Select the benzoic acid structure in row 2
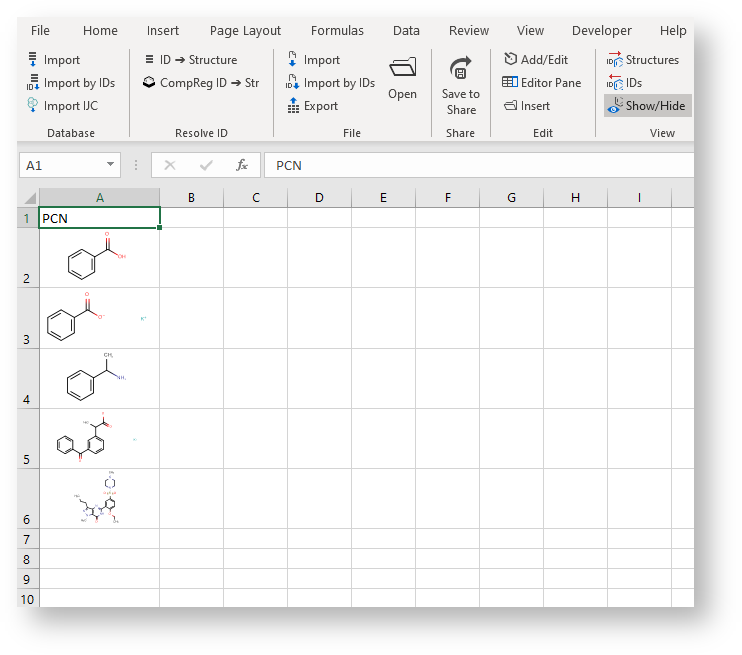742x655 pixels. (x=98, y=258)
